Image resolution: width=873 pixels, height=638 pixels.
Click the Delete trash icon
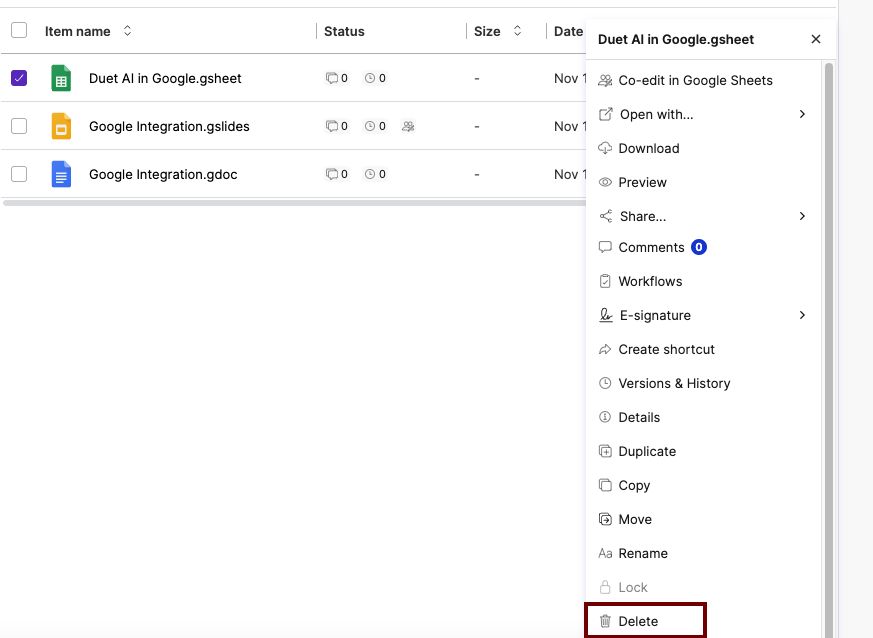tap(605, 621)
